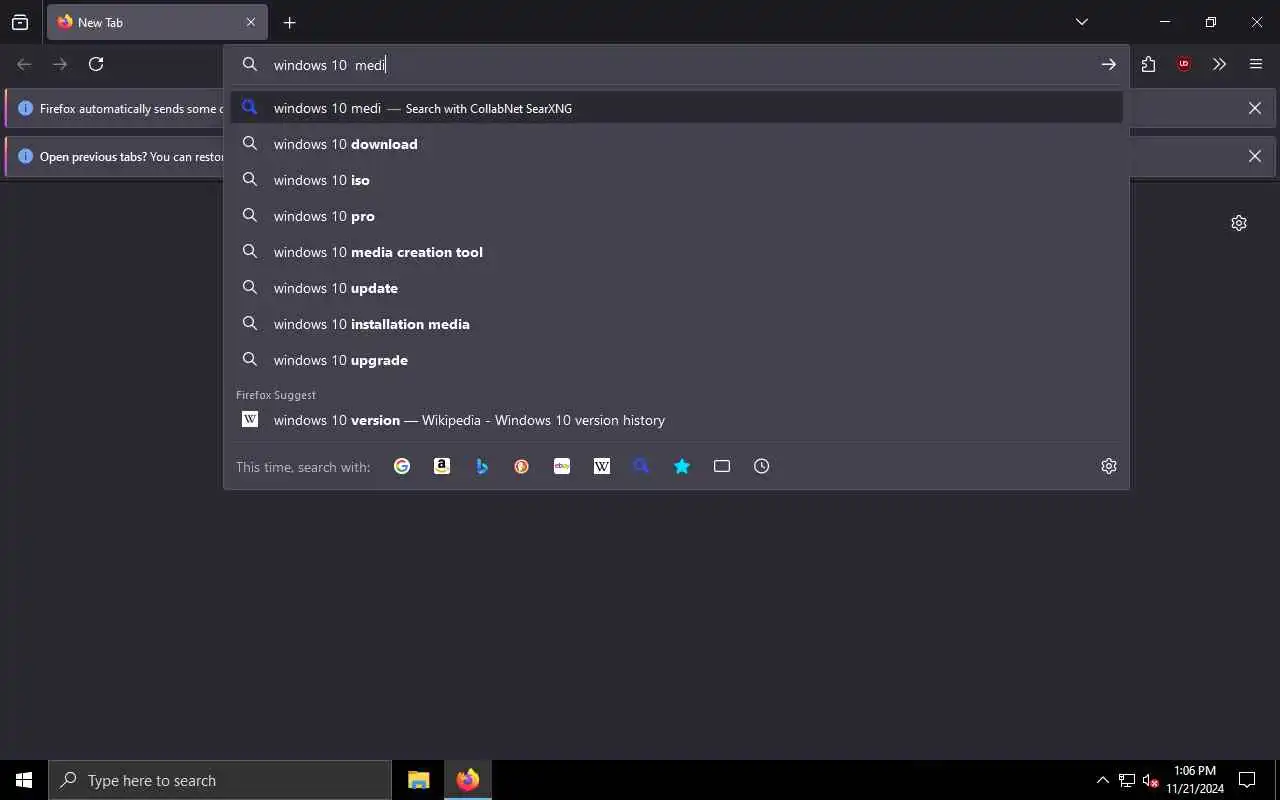Open the Windows Start menu
This screenshot has width=1280, height=800.
coord(24,780)
